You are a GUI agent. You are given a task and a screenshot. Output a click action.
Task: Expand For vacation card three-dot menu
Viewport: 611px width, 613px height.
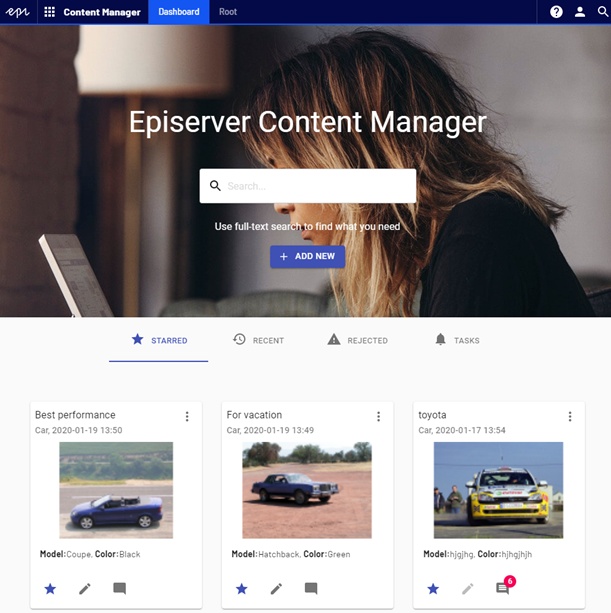pos(378,416)
